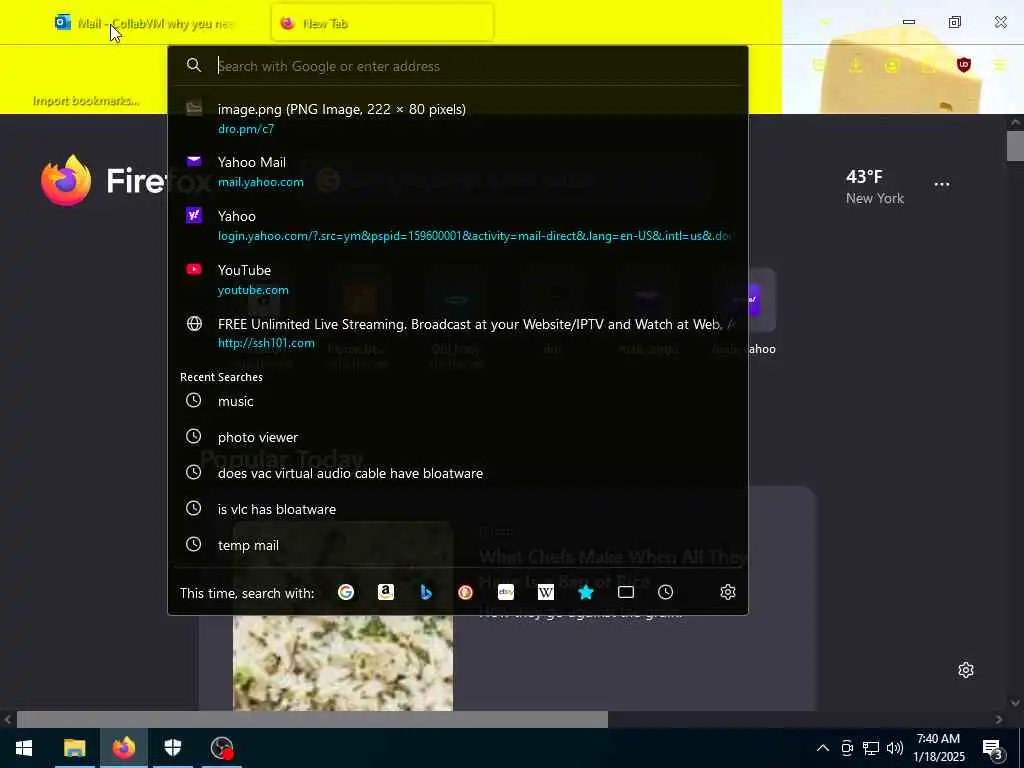Open the Windows Start menu
This screenshot has width=1024, height=768.
point(24,748)
